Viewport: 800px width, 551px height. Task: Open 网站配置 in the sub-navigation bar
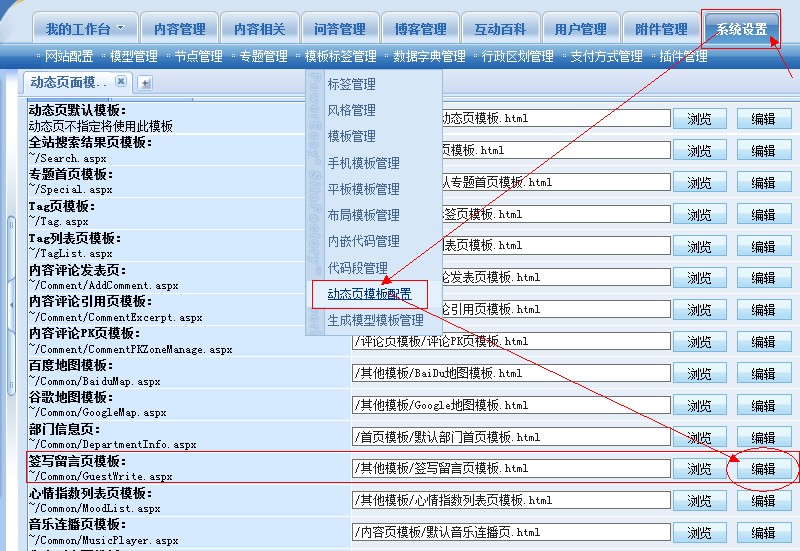(x=69, y=57)
